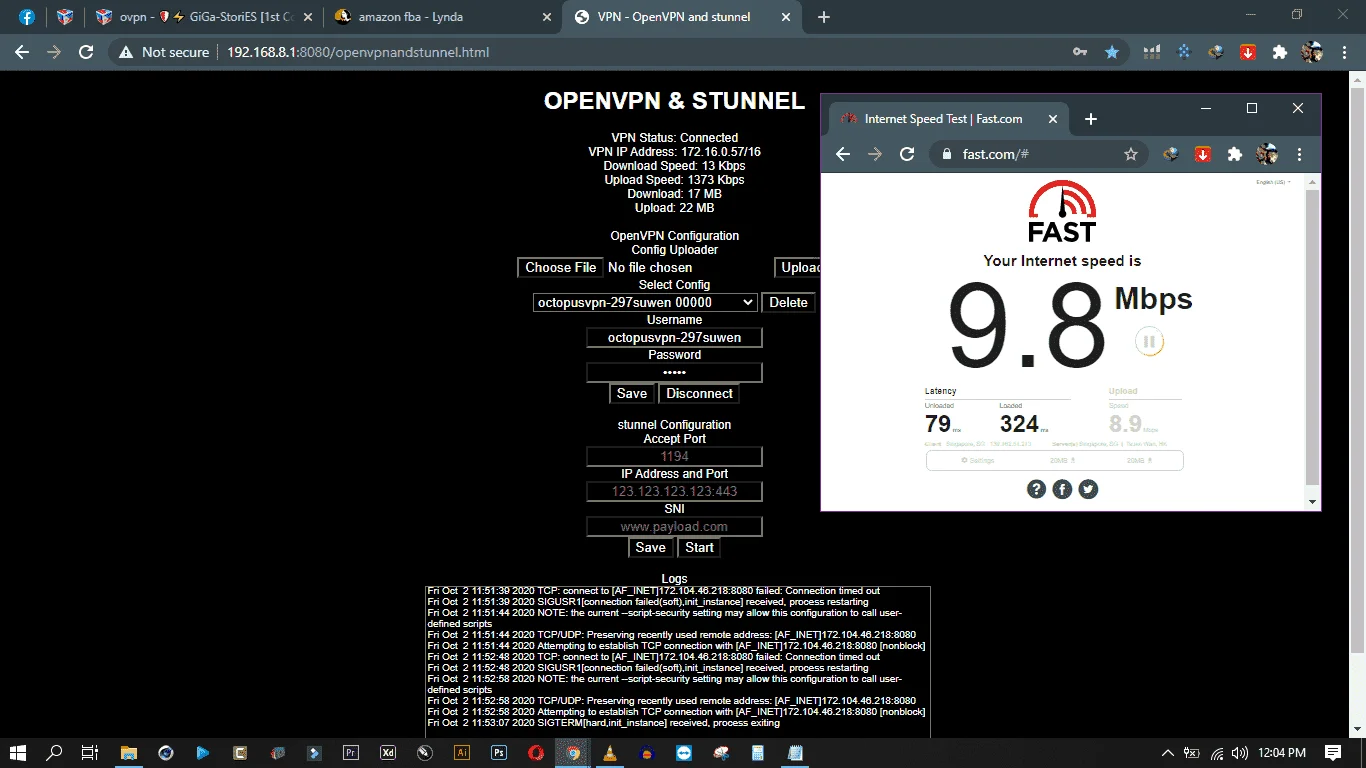Reload the Fast.com window page
The height and width of the screenshot is (768, 1366).
[x=907, y=154]
